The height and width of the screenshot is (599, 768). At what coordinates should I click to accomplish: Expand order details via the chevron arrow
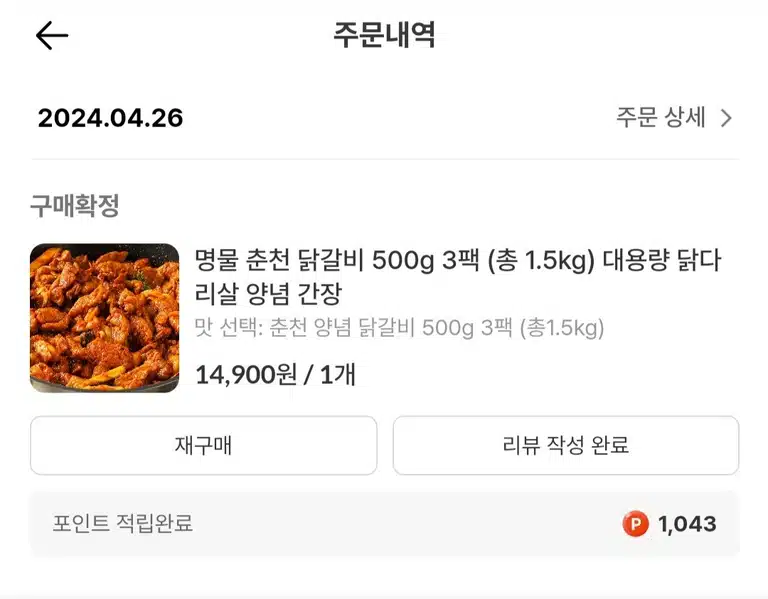726,118
